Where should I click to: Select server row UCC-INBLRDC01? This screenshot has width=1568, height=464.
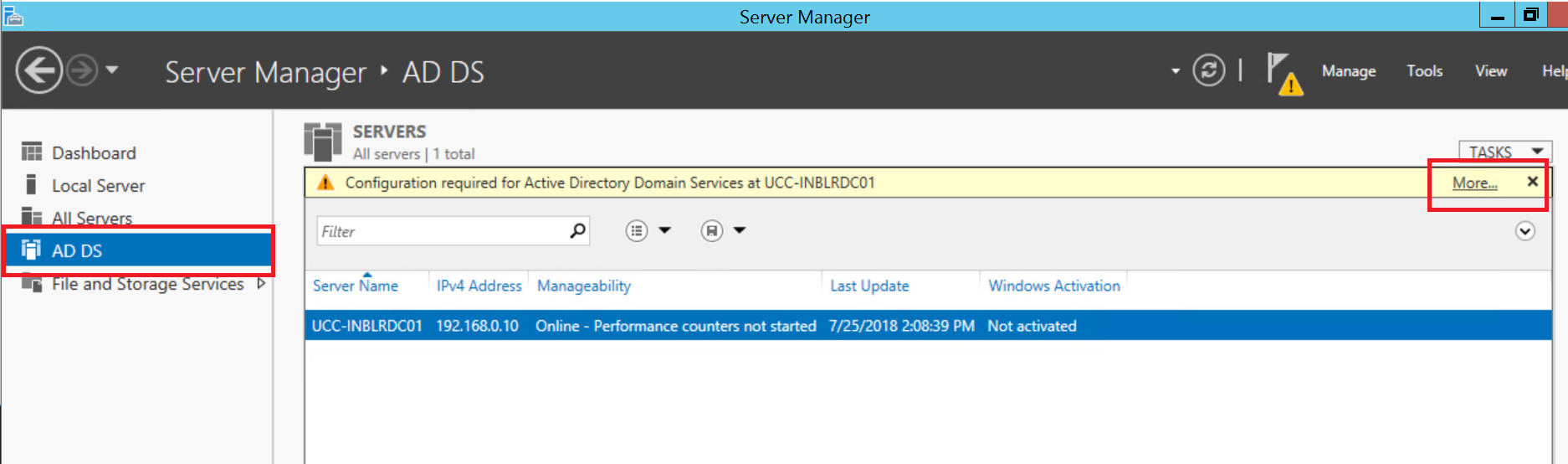[928, 326]
